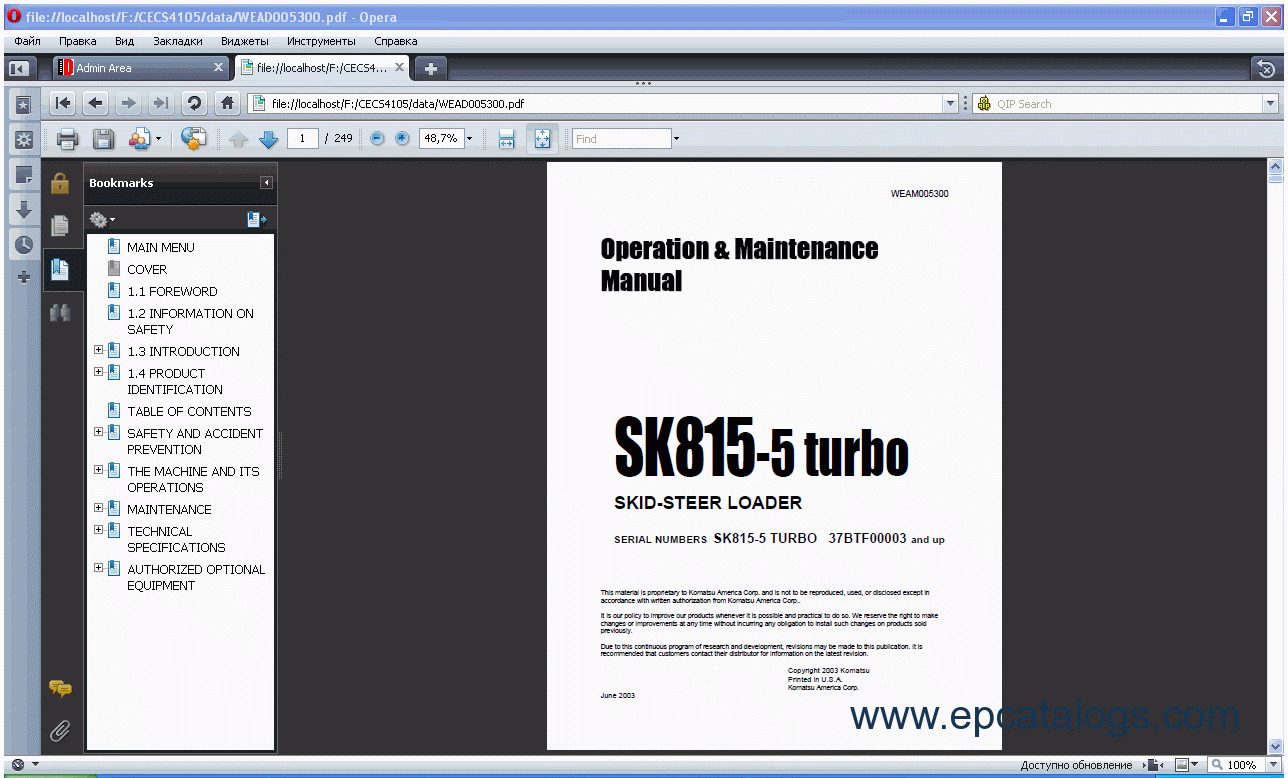Zoom out with the minus magnifier button
1288x778 pixels.
click(377, 139)
